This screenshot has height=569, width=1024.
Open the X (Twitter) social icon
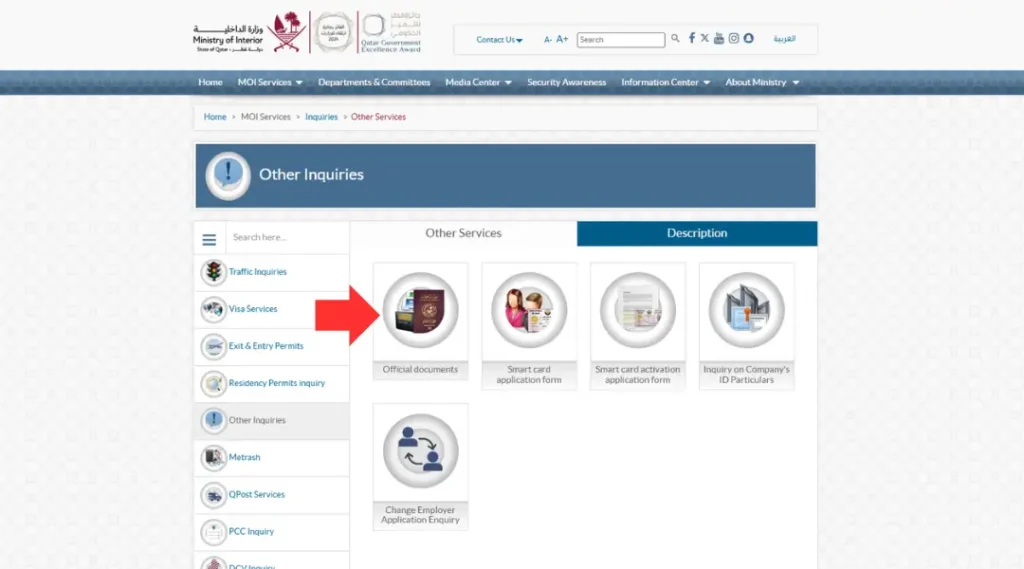coord(705,39)
